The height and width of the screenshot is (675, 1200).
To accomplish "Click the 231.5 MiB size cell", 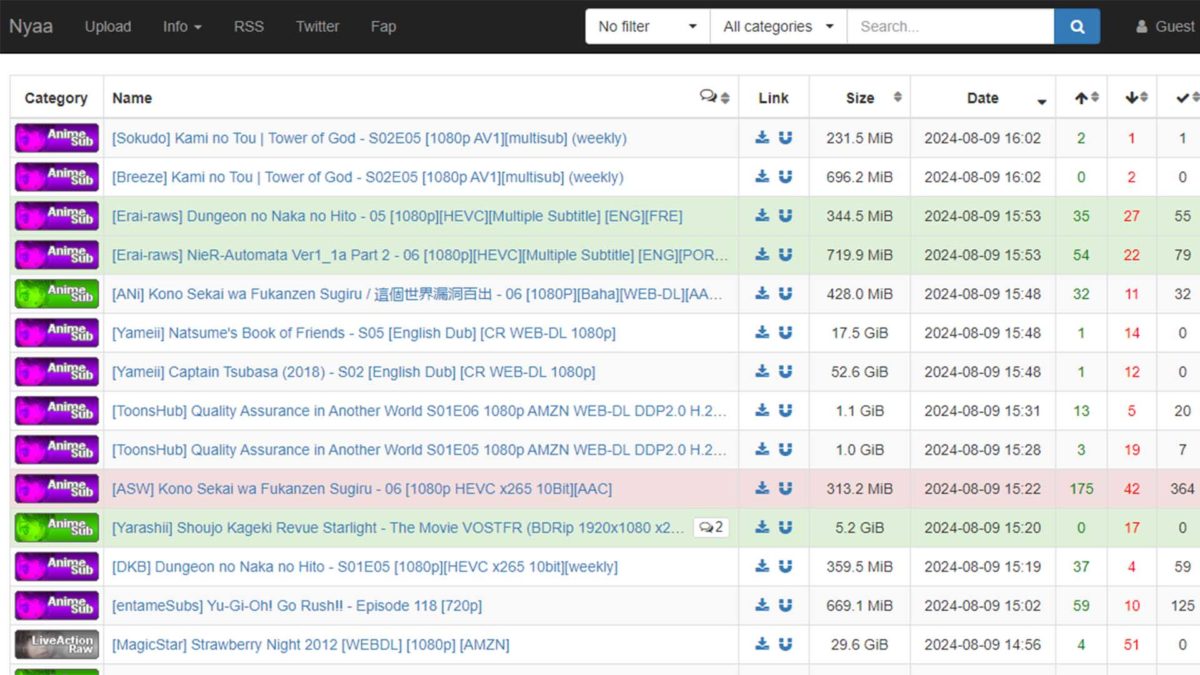I will tap(860, 138).
